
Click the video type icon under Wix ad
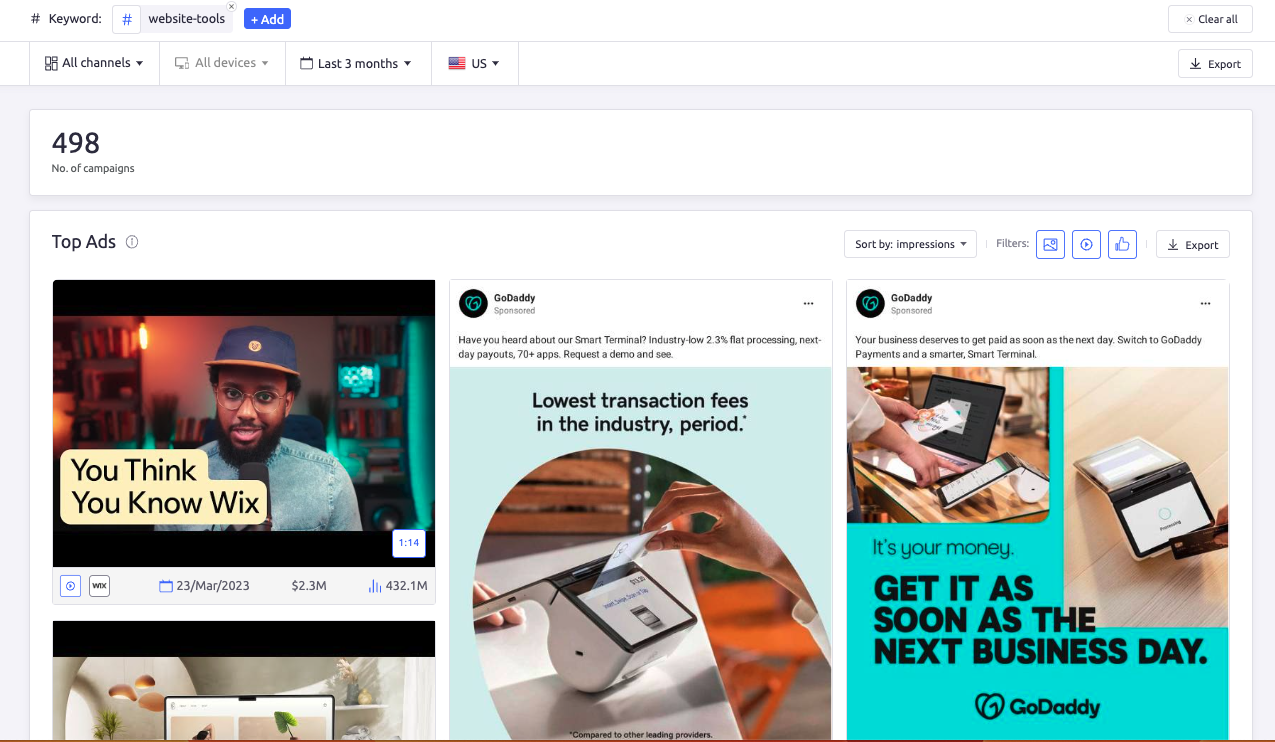pyautogui.click(x=70, y=586)
